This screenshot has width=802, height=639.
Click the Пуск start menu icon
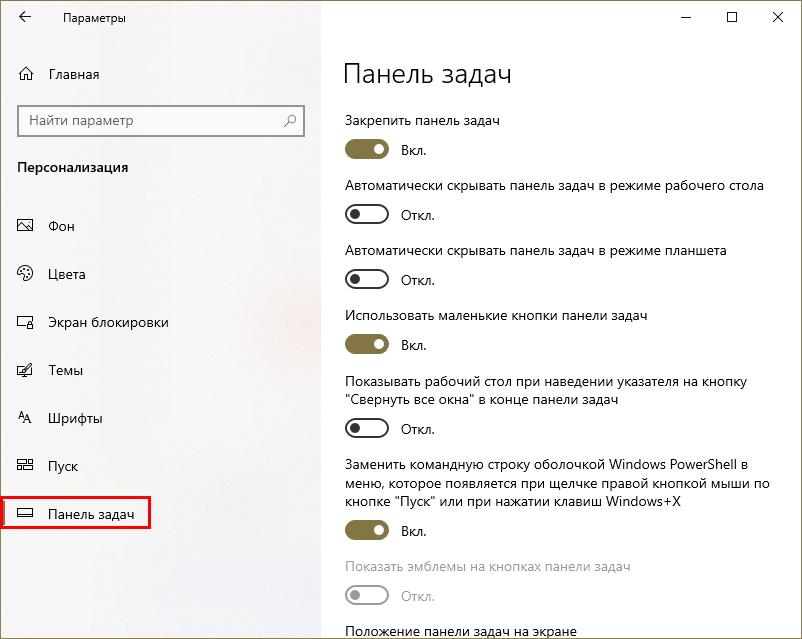(27, 466)
